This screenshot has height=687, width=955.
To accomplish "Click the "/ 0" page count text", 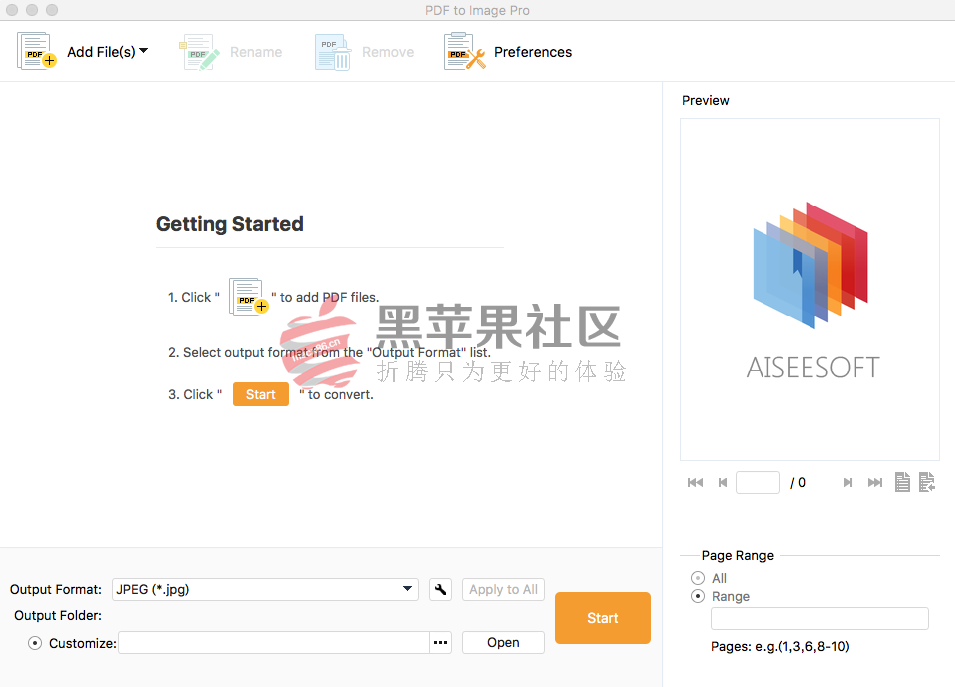I will (x=798, y=482).
